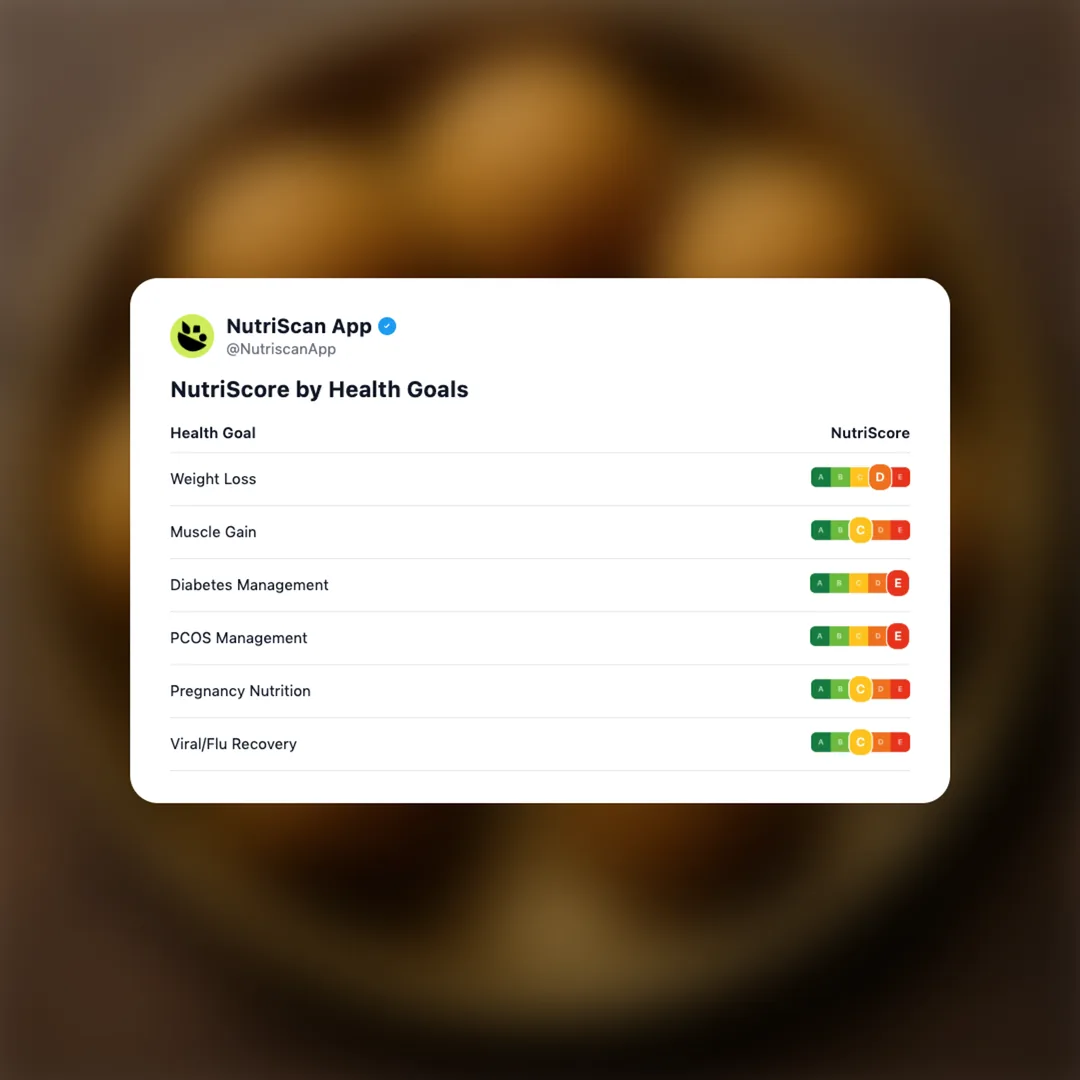Screen dimensions: 1080x1080
Task: Select the Weight Loss row label
Action: pyautogui.click(x=213, y=479)
